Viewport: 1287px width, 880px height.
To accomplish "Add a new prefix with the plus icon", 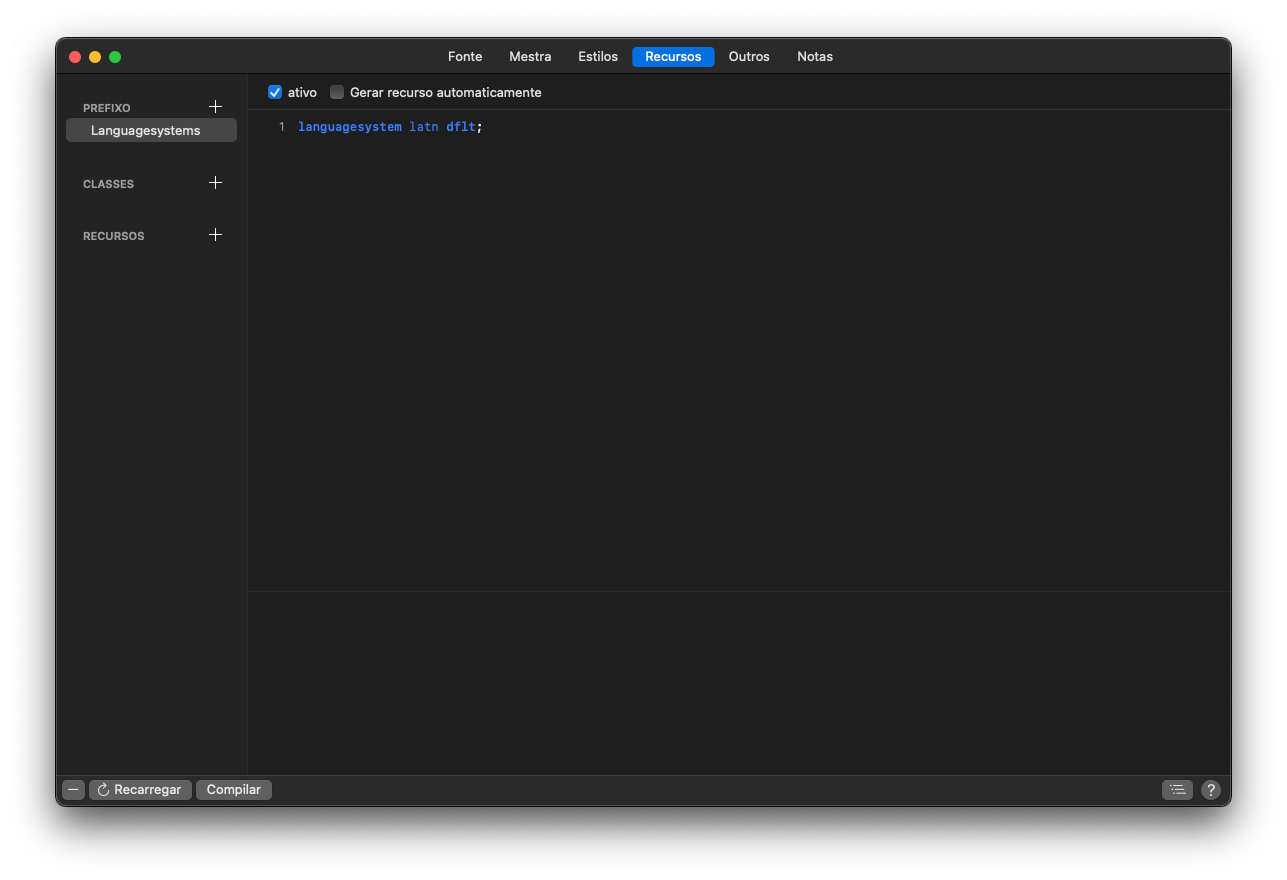I will [215, 107].
